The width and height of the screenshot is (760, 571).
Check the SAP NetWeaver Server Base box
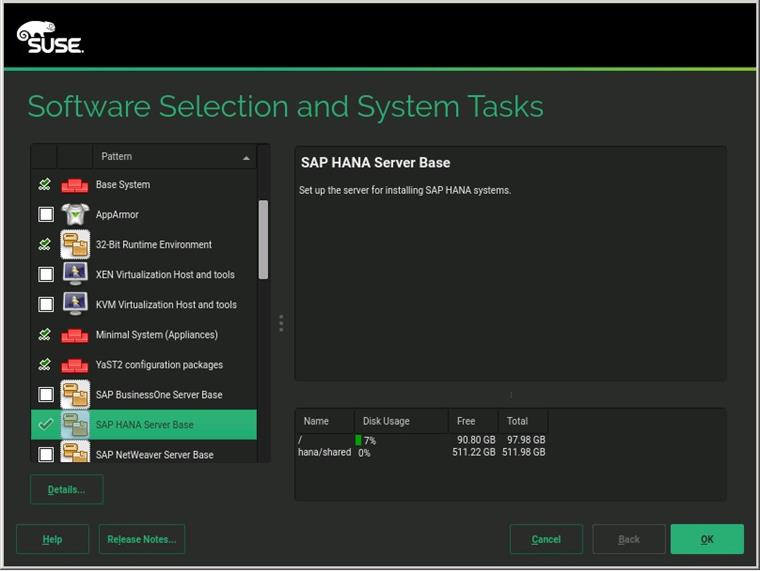(x=46, y=454)
